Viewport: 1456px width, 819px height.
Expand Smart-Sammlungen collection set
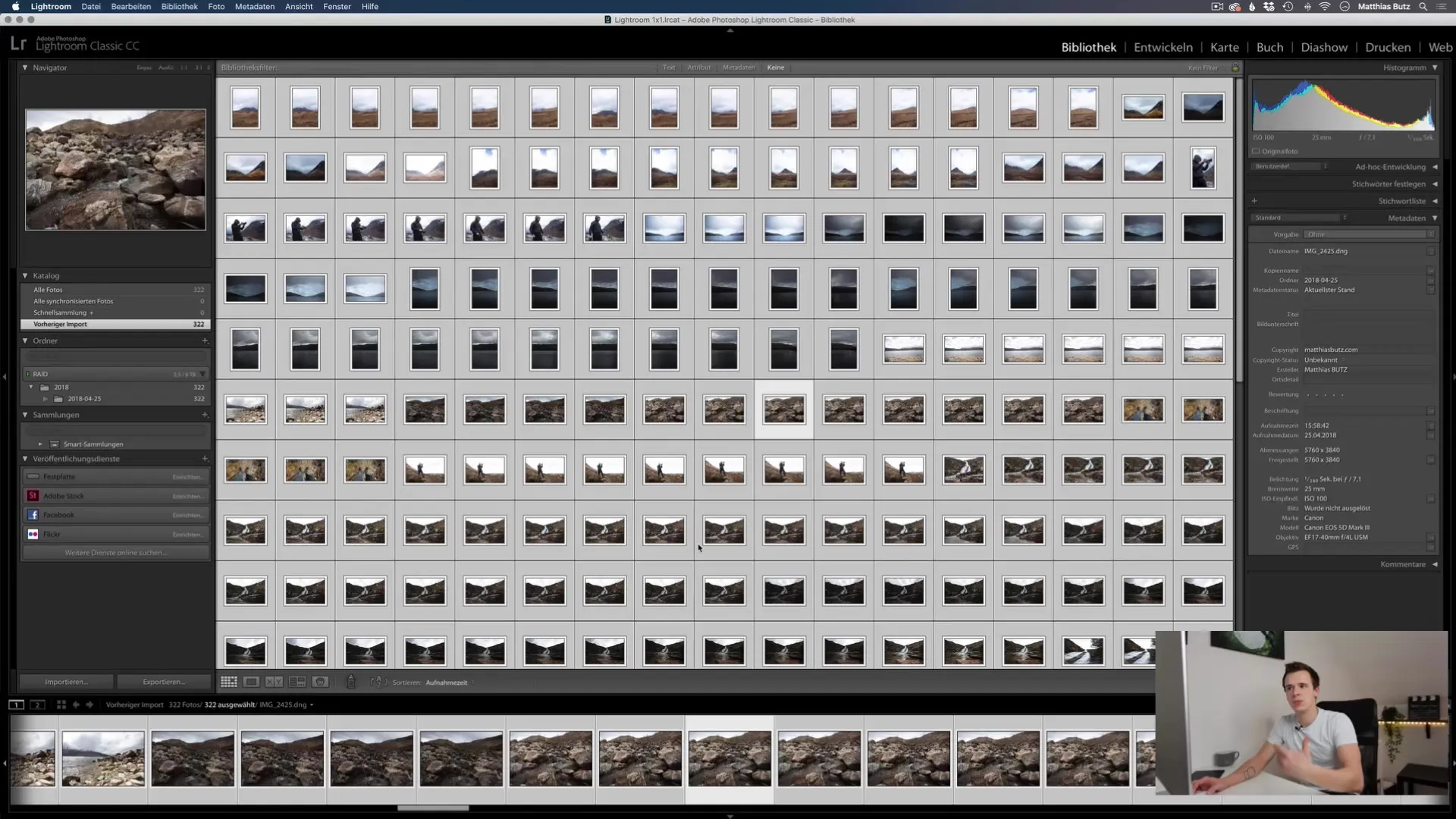pyautogui.click(x=40, y=444)
